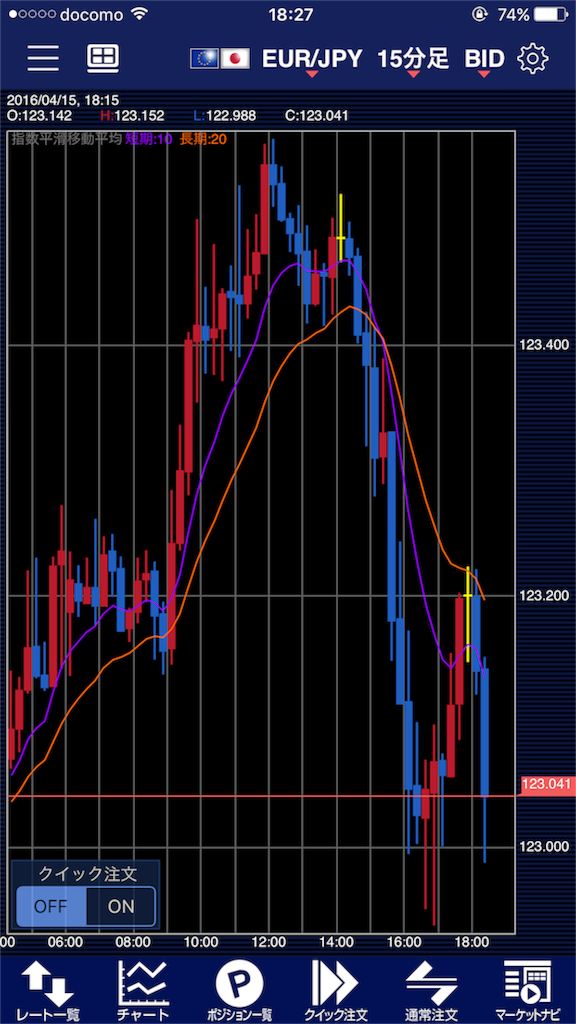Go to the クイック注文 tab
The image size is (576, 1024).
pos(335,991)
